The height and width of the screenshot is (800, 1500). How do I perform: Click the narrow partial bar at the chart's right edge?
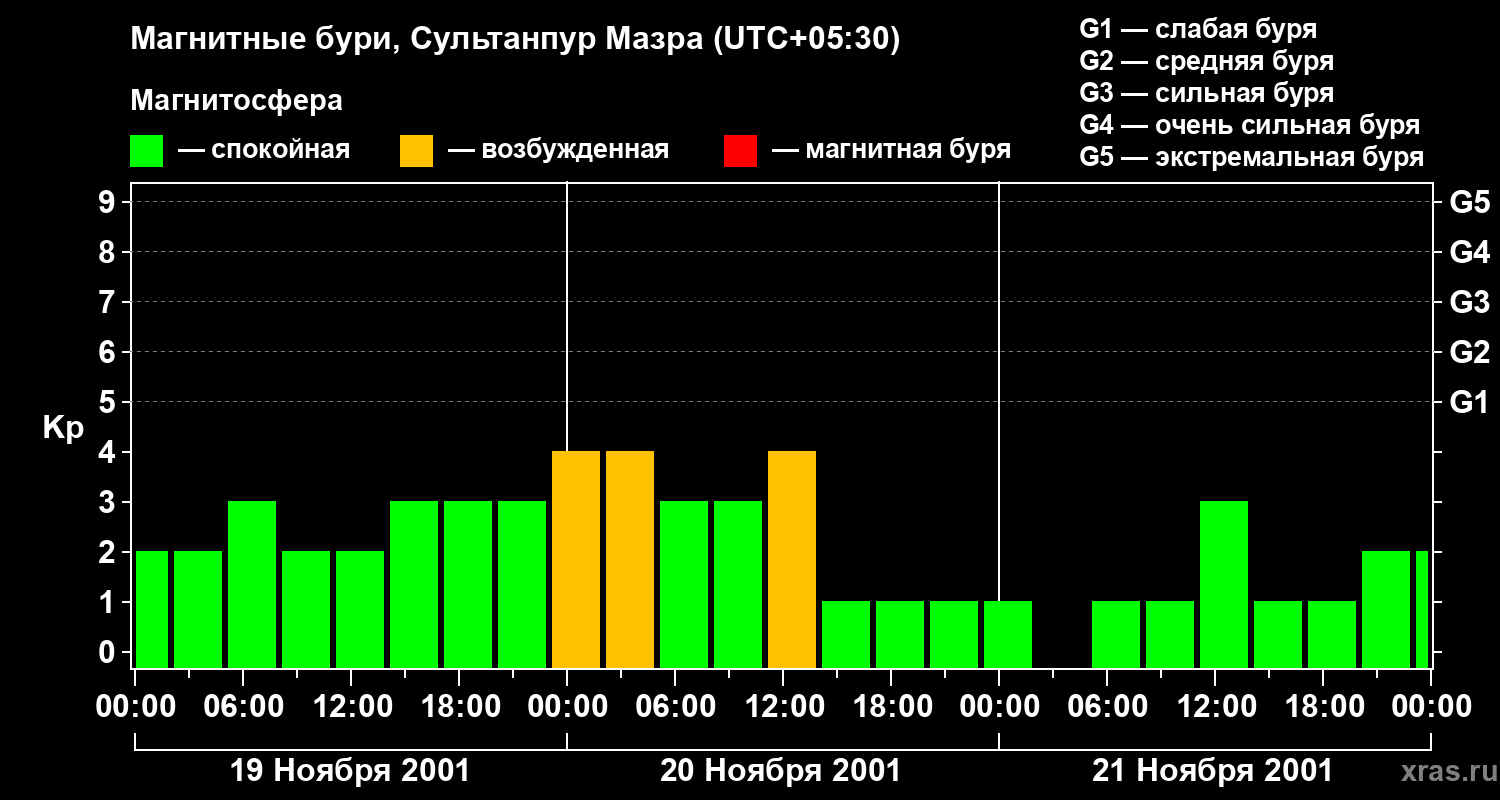pyautogui.click(x=1422, y=609)
